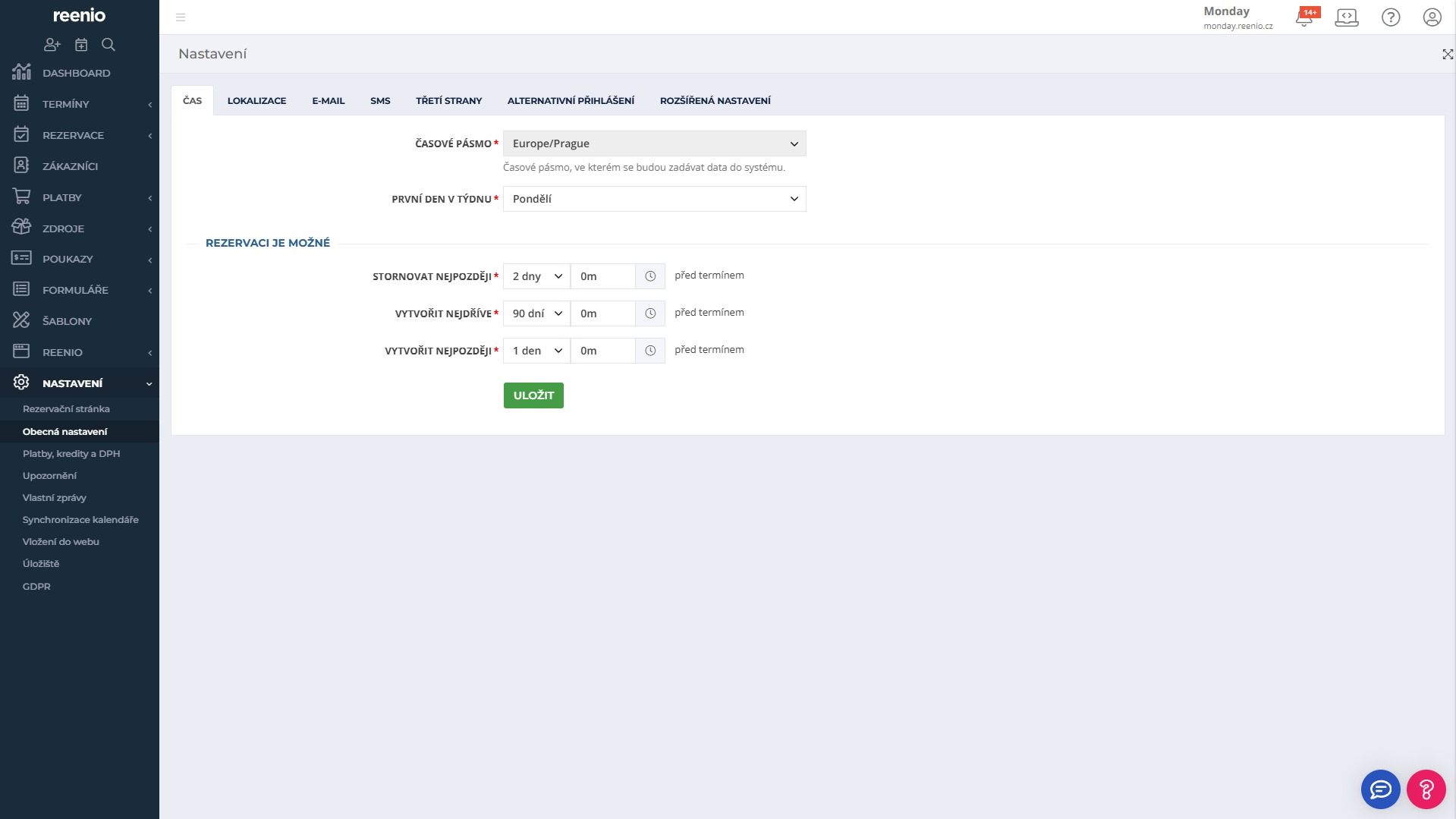Click the Reenio window icon
This screenshot has height=819, width=1456.
[21, 351]
